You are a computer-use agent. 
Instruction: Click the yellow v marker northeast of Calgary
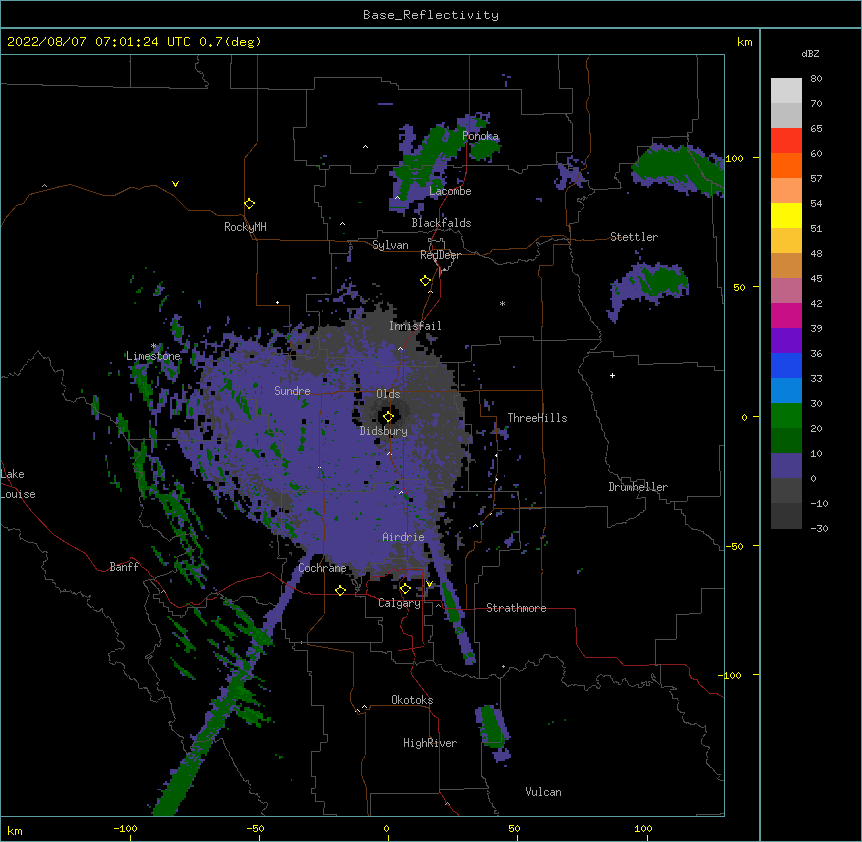pos(429,584)
